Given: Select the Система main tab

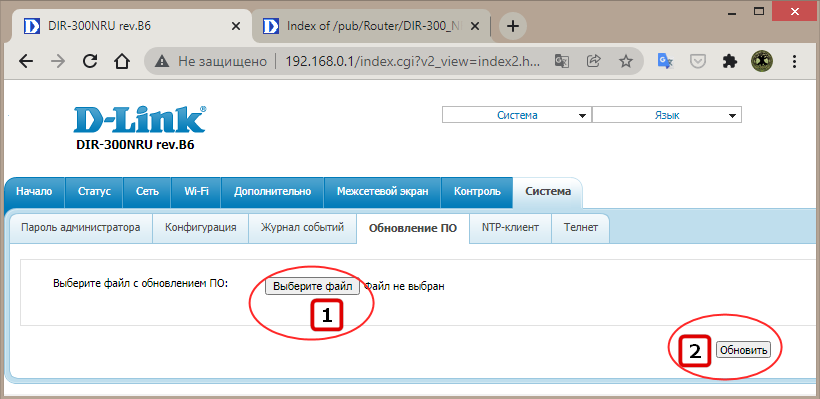Looking at the screenshot, I should (x=548, y=192).
